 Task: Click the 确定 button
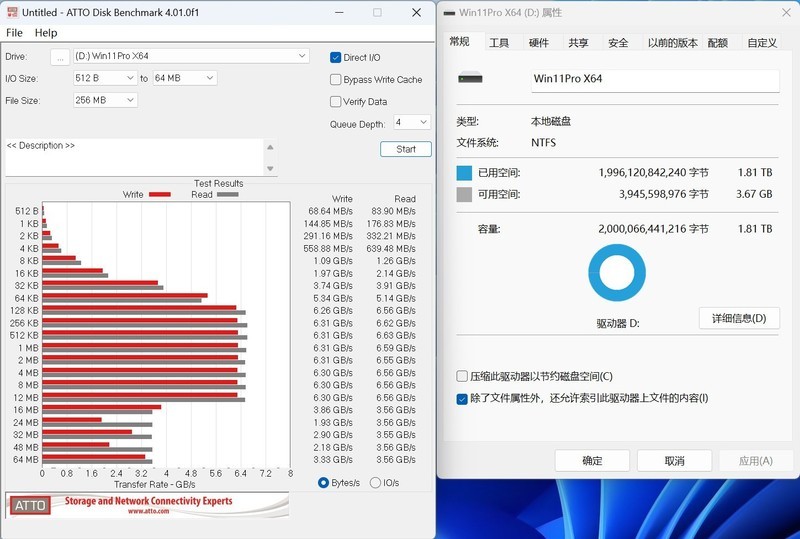coord(592,461)
